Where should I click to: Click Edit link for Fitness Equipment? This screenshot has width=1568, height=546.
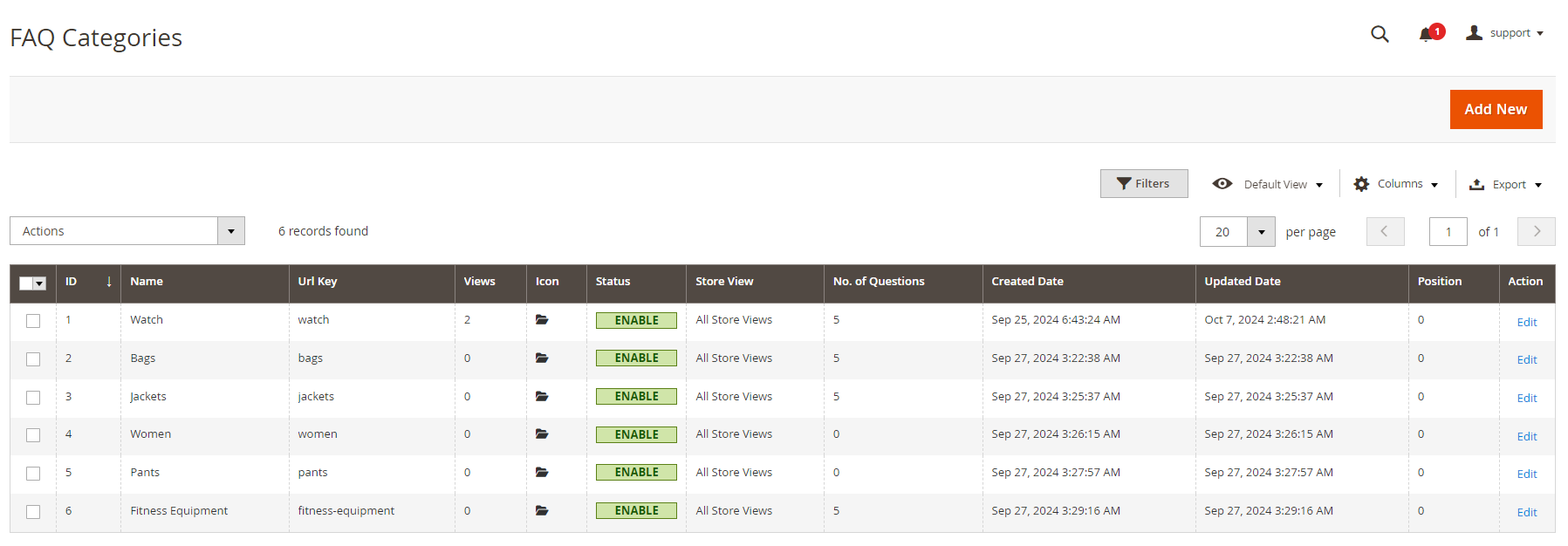1527,512
